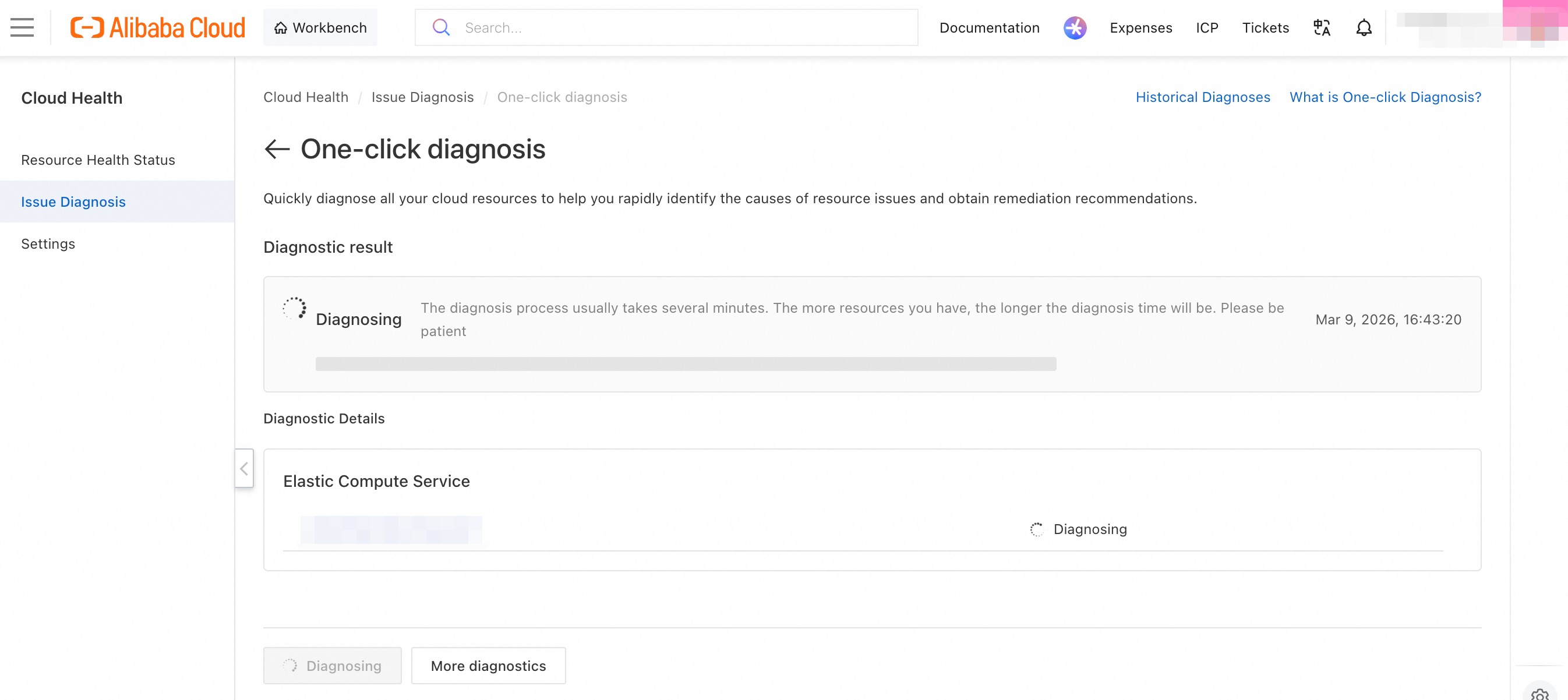Open the Expenses menu
The image size is (1568, 700).
point(1140,27)
